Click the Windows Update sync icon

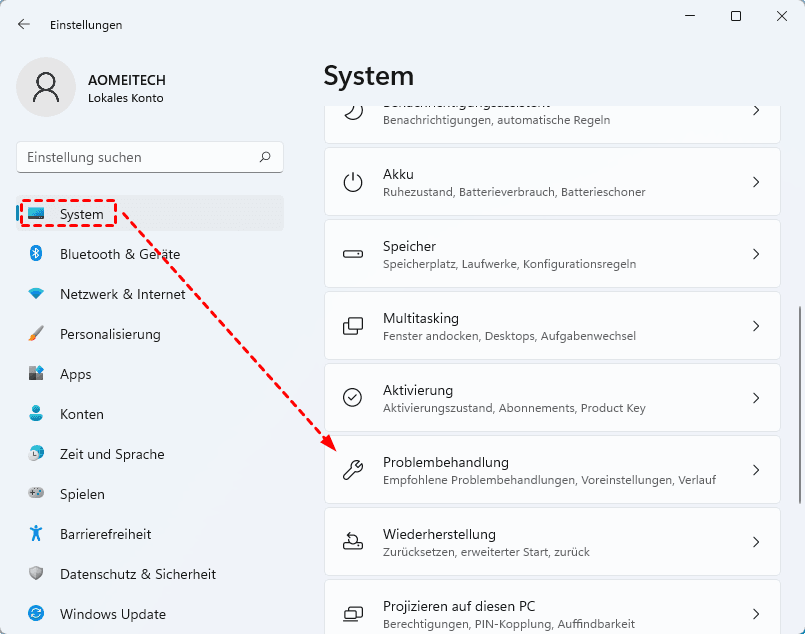[36, 614]
